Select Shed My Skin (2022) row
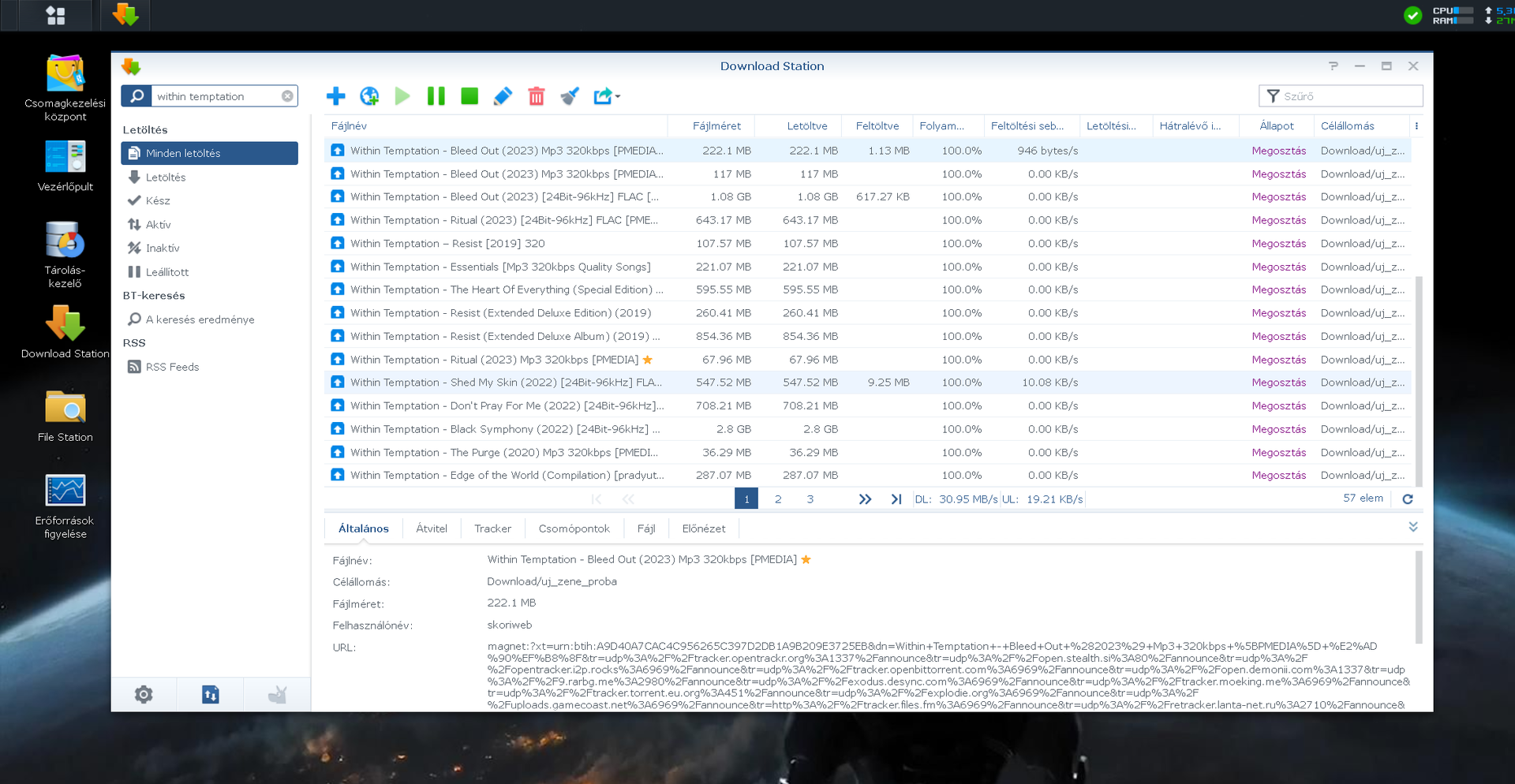This screenshot has width=1515, height=784. [867, 383]
